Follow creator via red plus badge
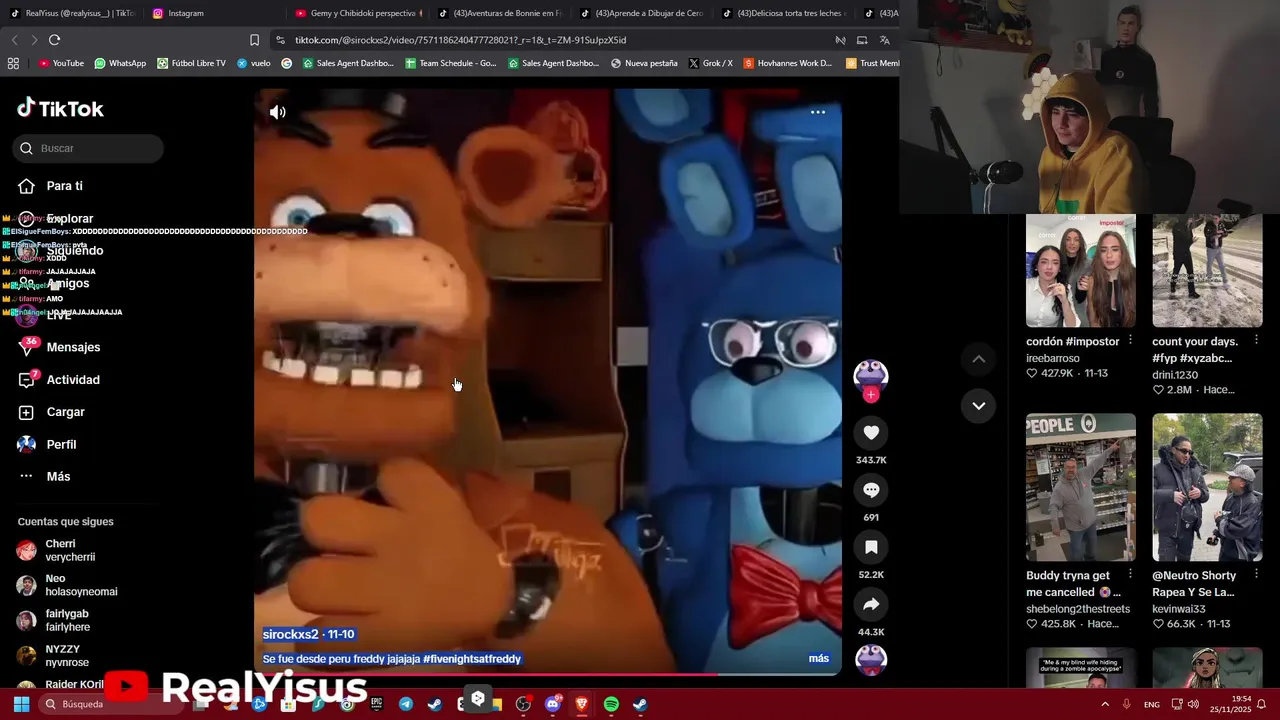The image size is (1280, 720). tap(871, 395)
